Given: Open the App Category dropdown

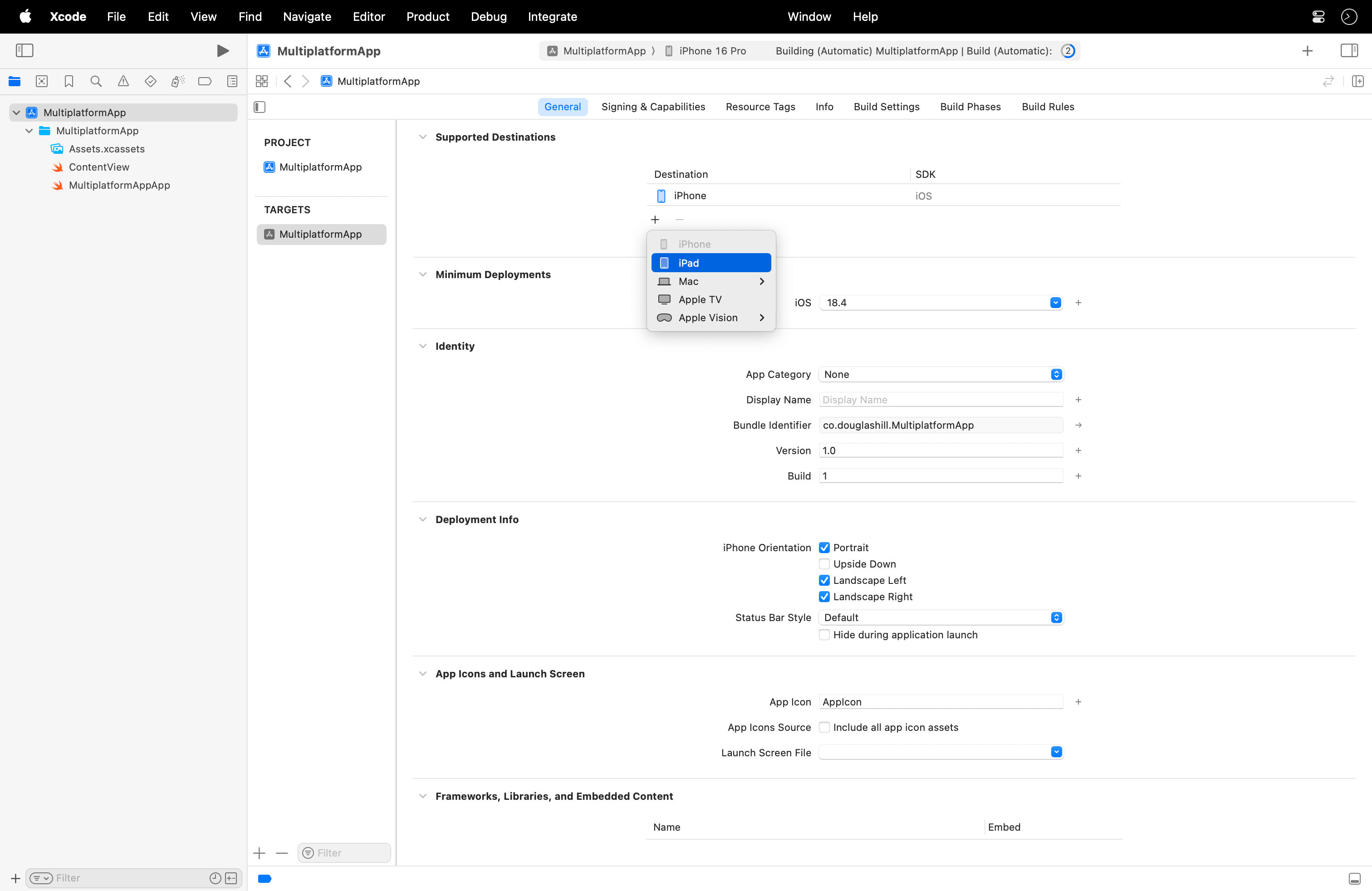Looking at the screenshot, I should pos(1055,374).
